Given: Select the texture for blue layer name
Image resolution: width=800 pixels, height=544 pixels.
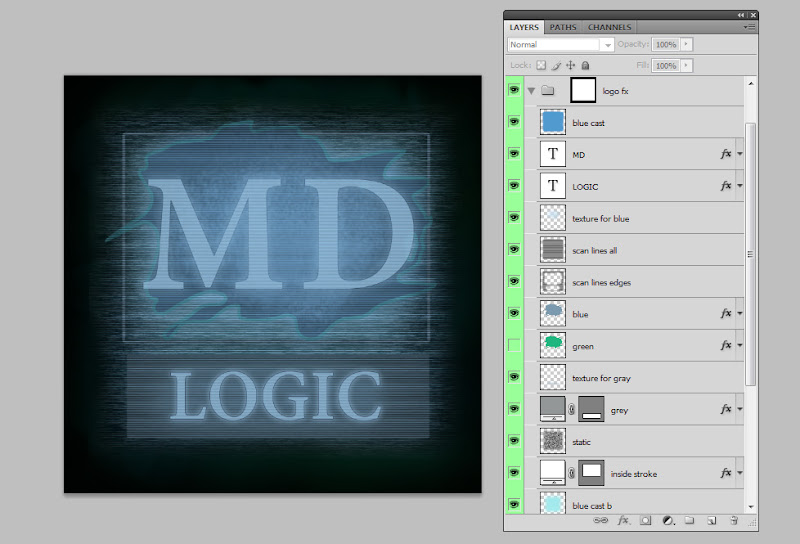Looking at the screenshot, I should (x=601, y=218).
